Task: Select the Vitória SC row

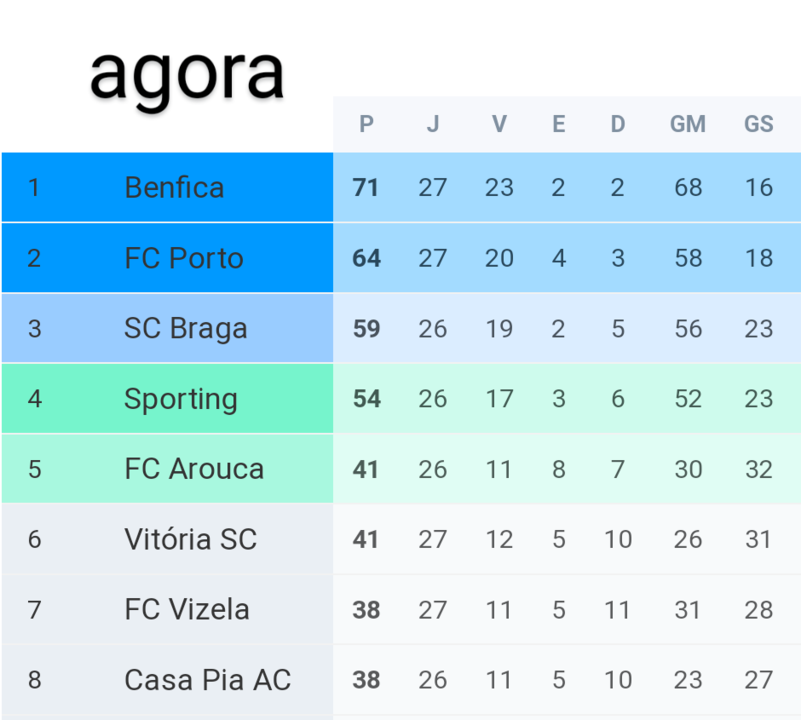Action: coord(190,539)
